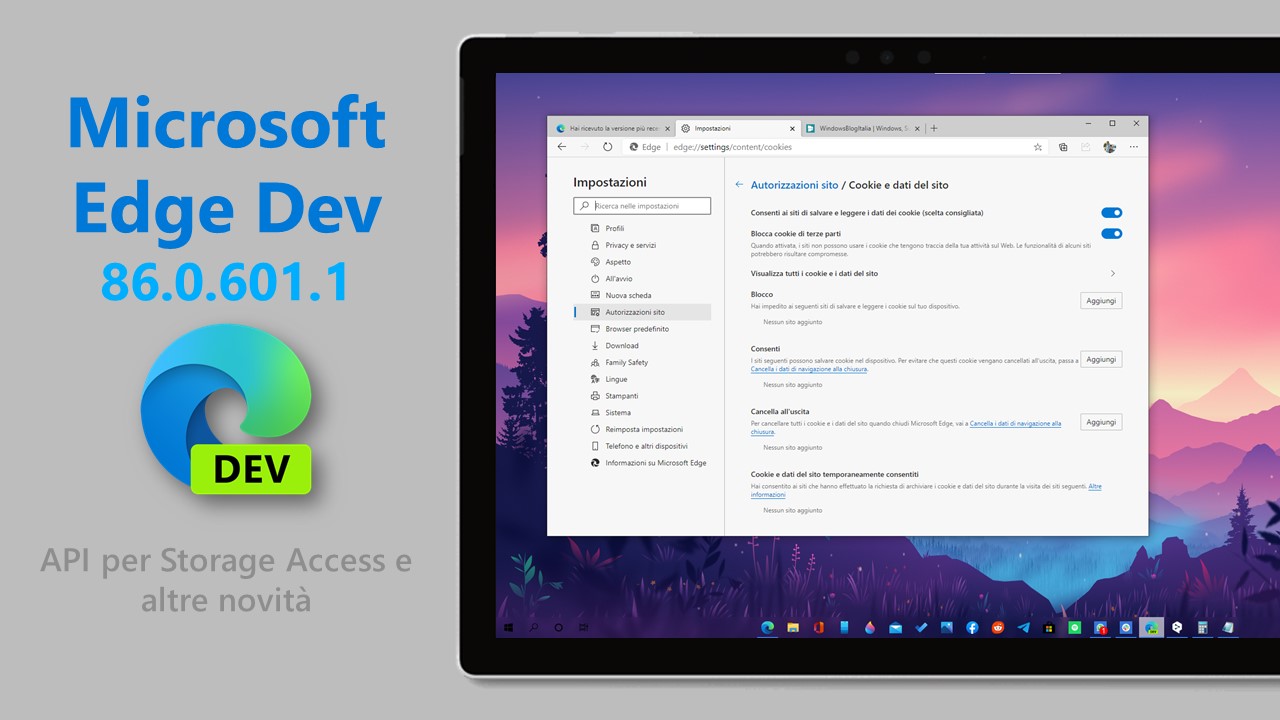Disable the 'Blocca cookie di terze parti' toggle
The image size is (1280, 720).
tap(1112, 233)
